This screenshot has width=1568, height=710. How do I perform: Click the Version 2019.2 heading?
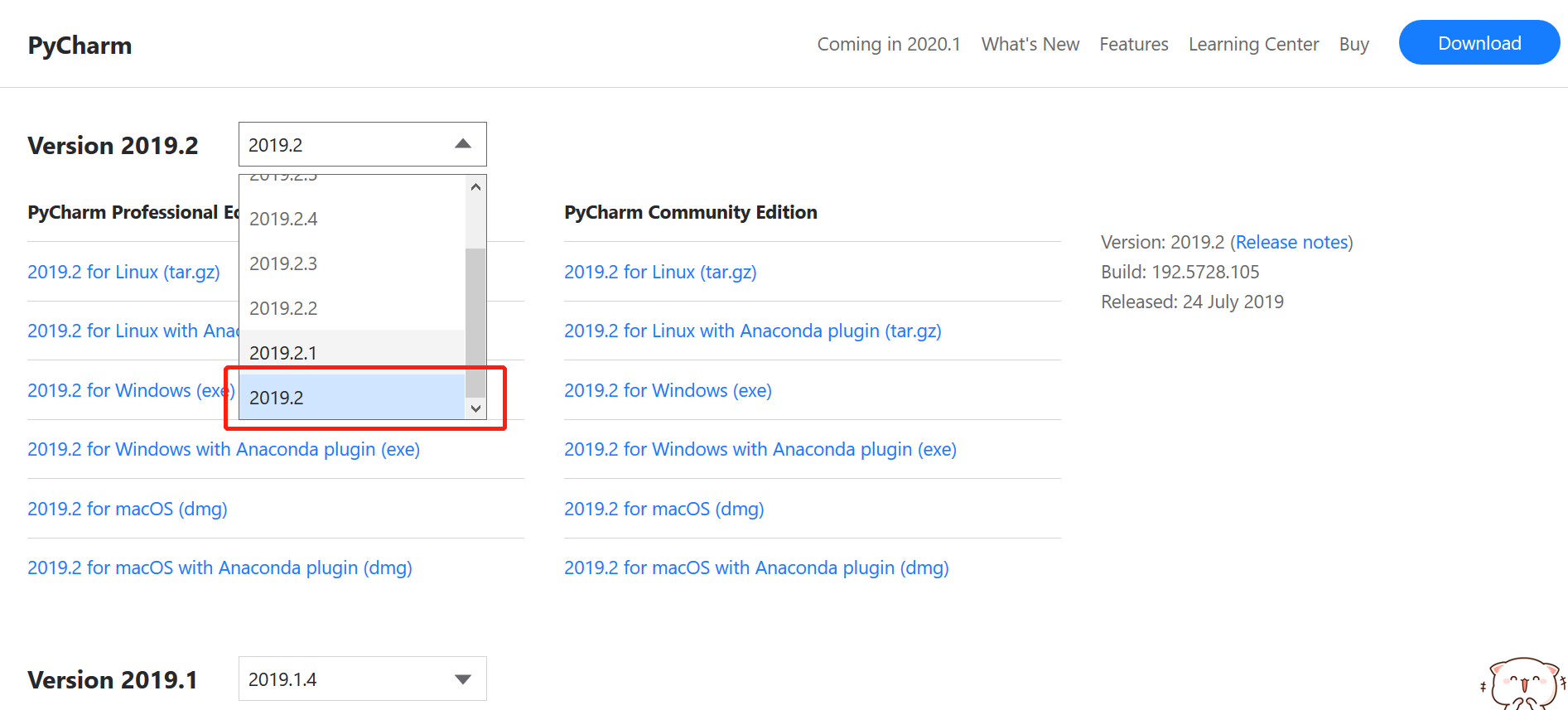pos(113,145)
